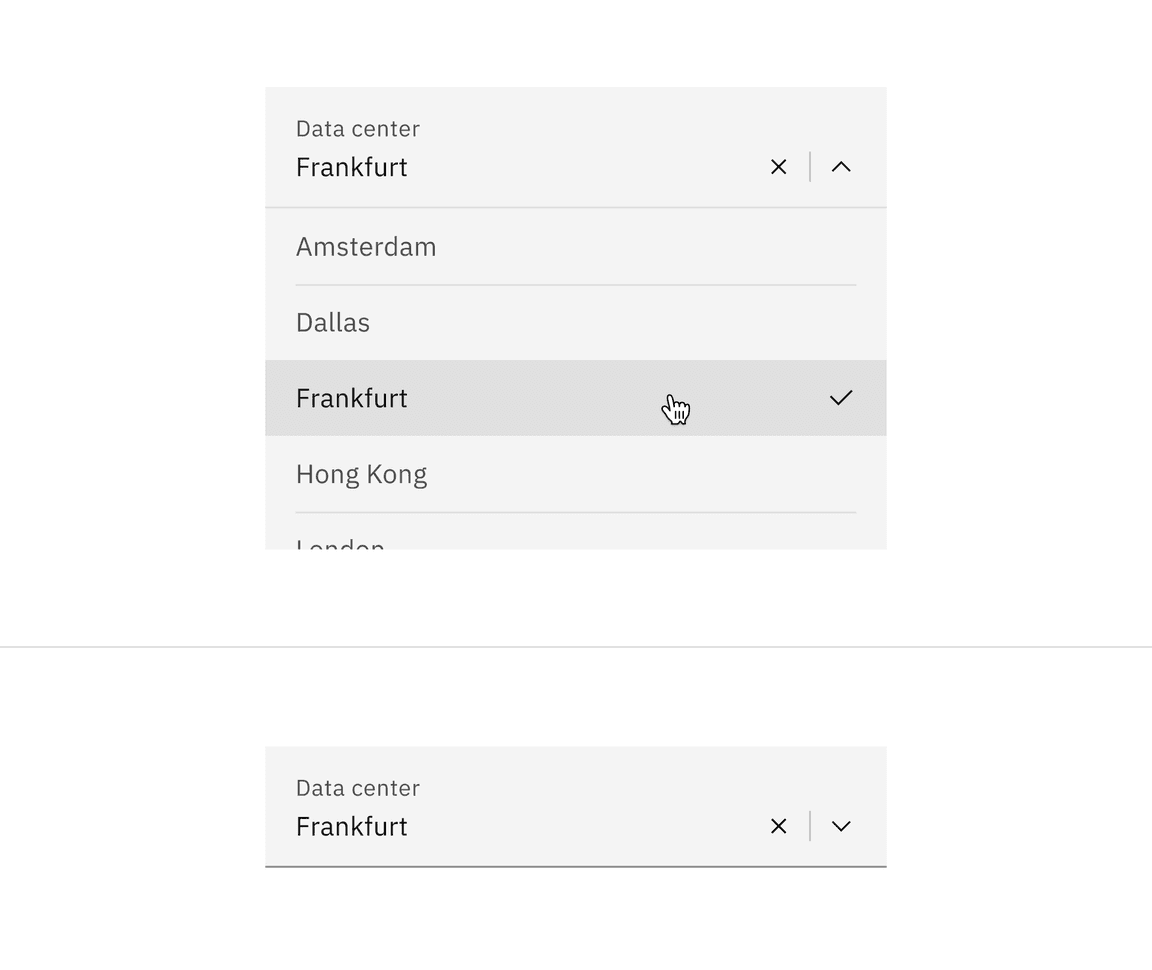This screenshot has width=1152, height=970.
Task: Click the vertical divider beside the down chevron
Action: [x=810, y=826]
